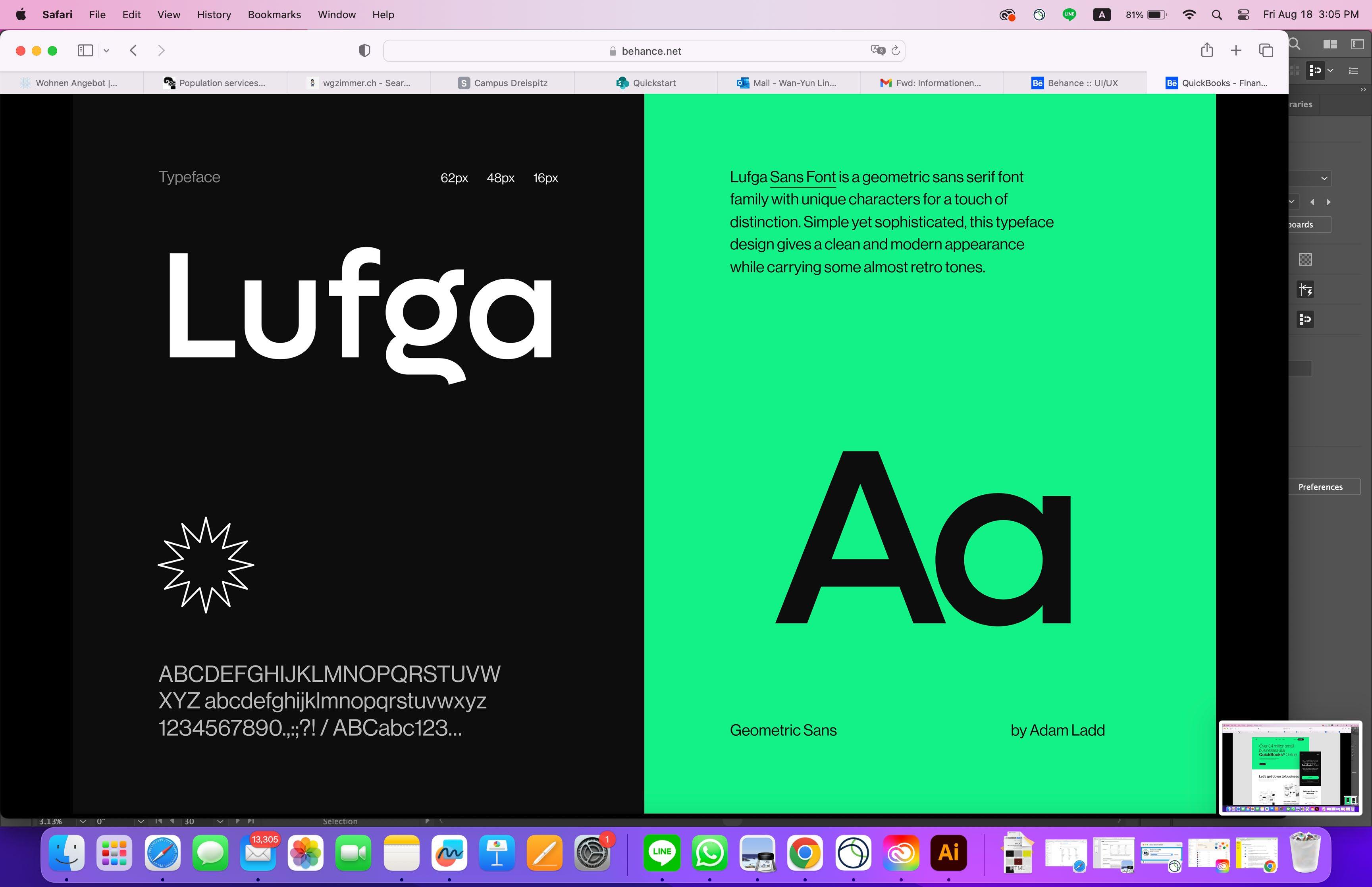Click the privacy shield icon
The image size is (1372, 887).
[x=364, y=51]
